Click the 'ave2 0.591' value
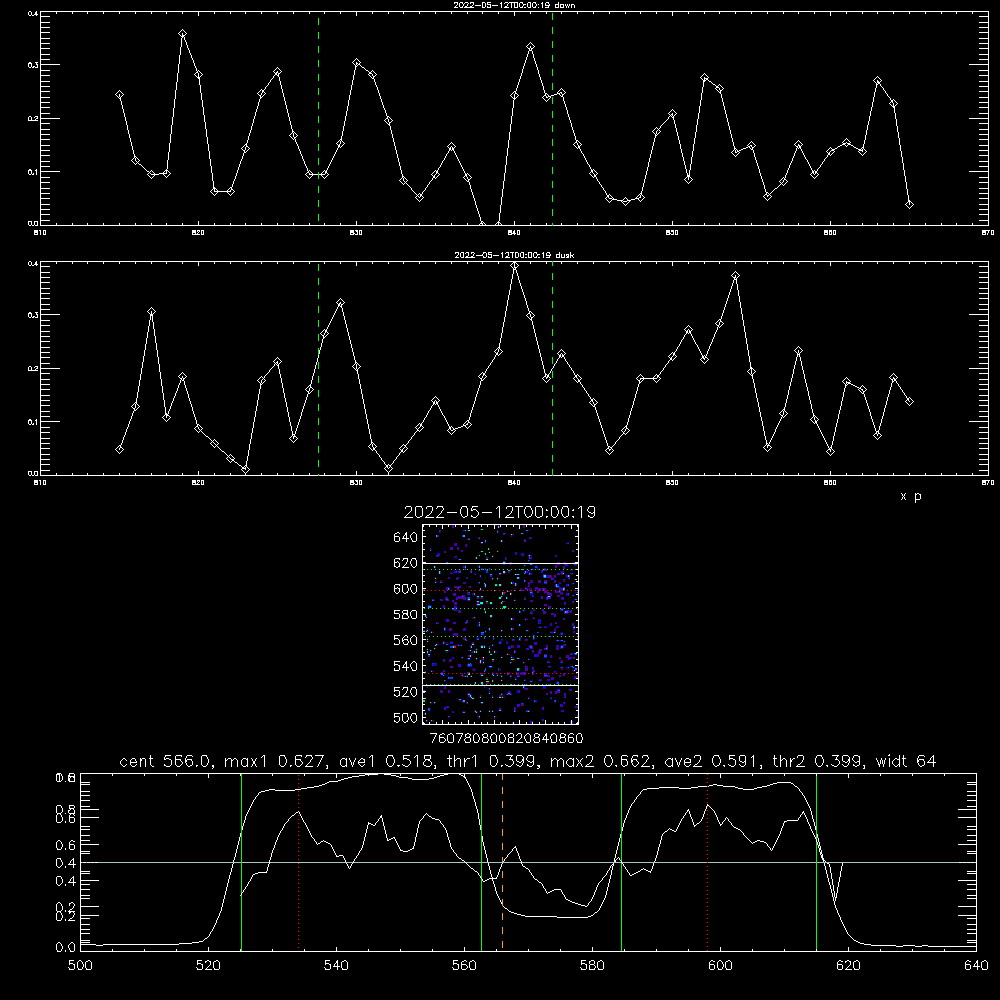Image resolution: width=1000 pixels, height=1000 pixels. click(709, 761)
